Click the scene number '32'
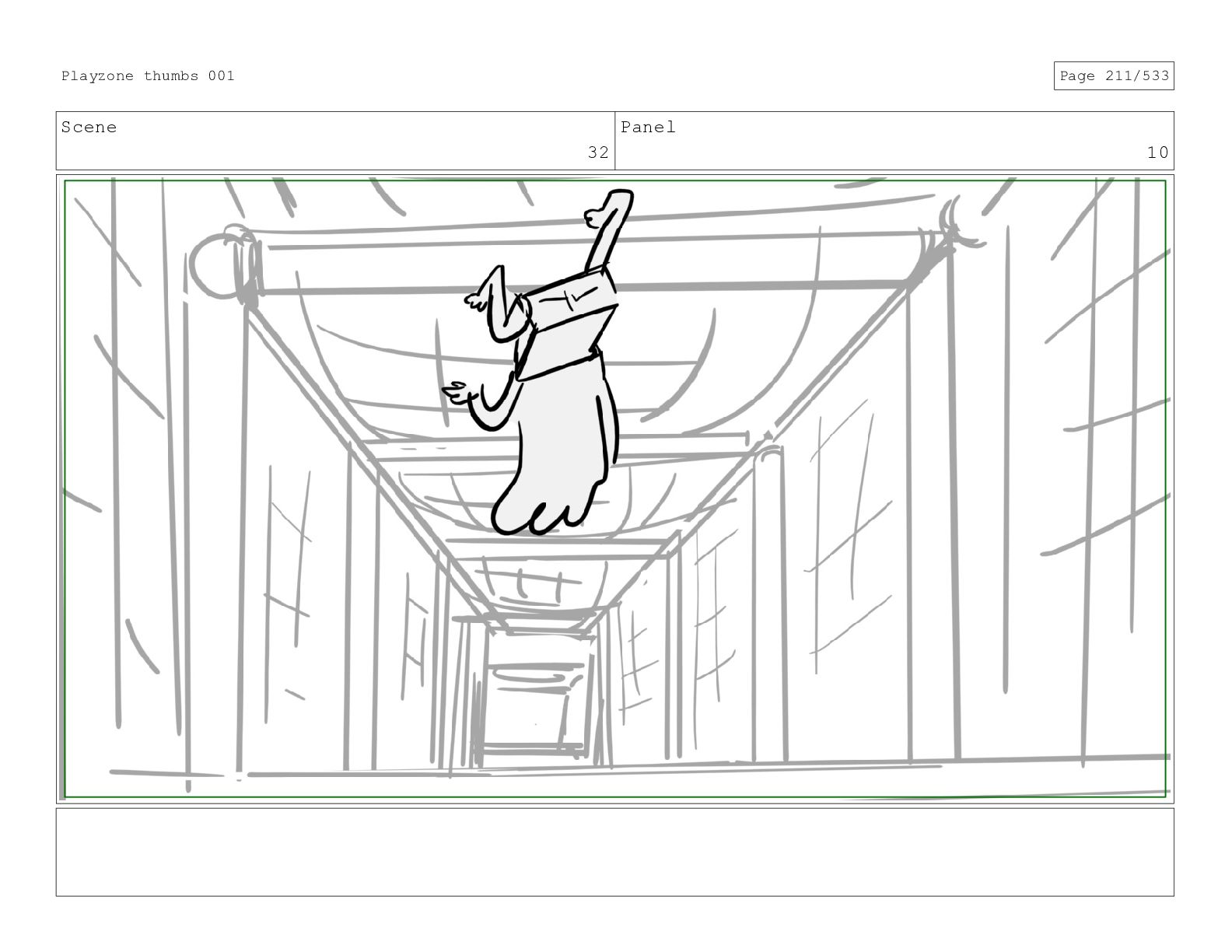 598,152
